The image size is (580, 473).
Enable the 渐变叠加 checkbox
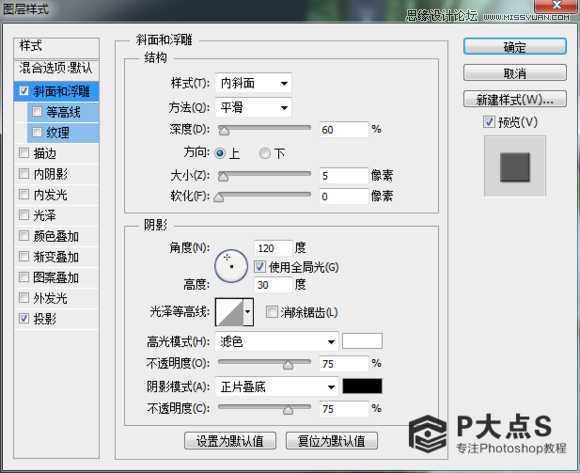(x=24, y=256)
